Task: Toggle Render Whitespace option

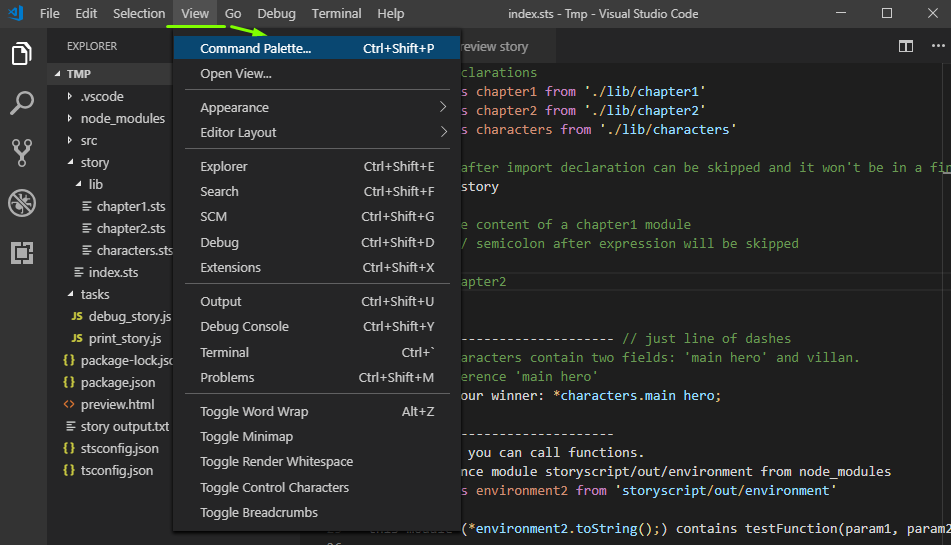Action: tap(317, 461)
